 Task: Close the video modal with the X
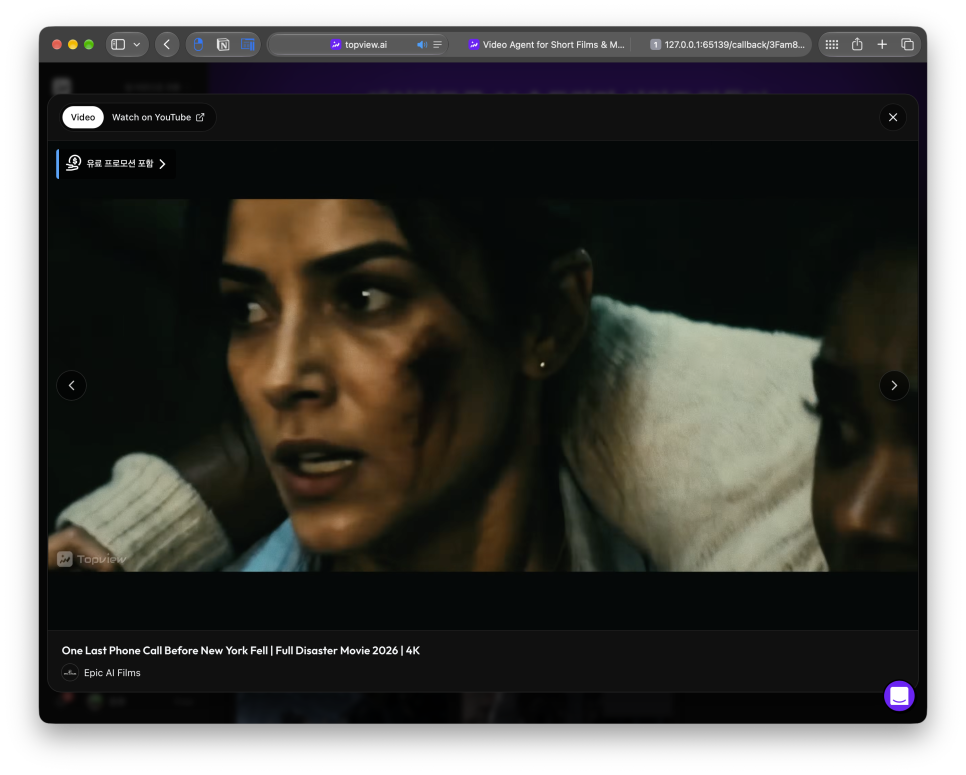pyautogui.click(x=893, y=117)
